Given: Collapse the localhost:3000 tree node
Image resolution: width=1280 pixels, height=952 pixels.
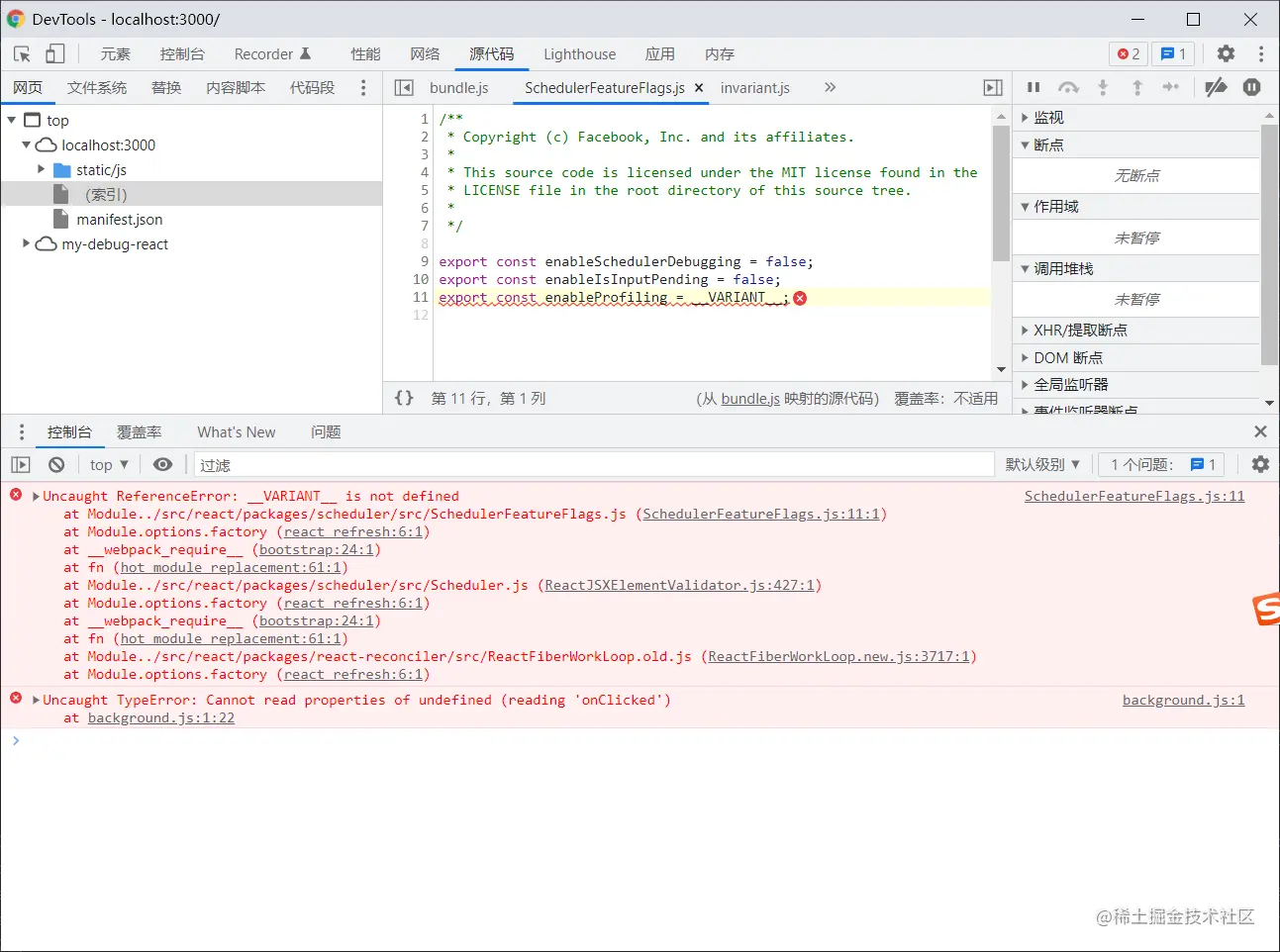Looking at the screenshot, I should 27,144.
